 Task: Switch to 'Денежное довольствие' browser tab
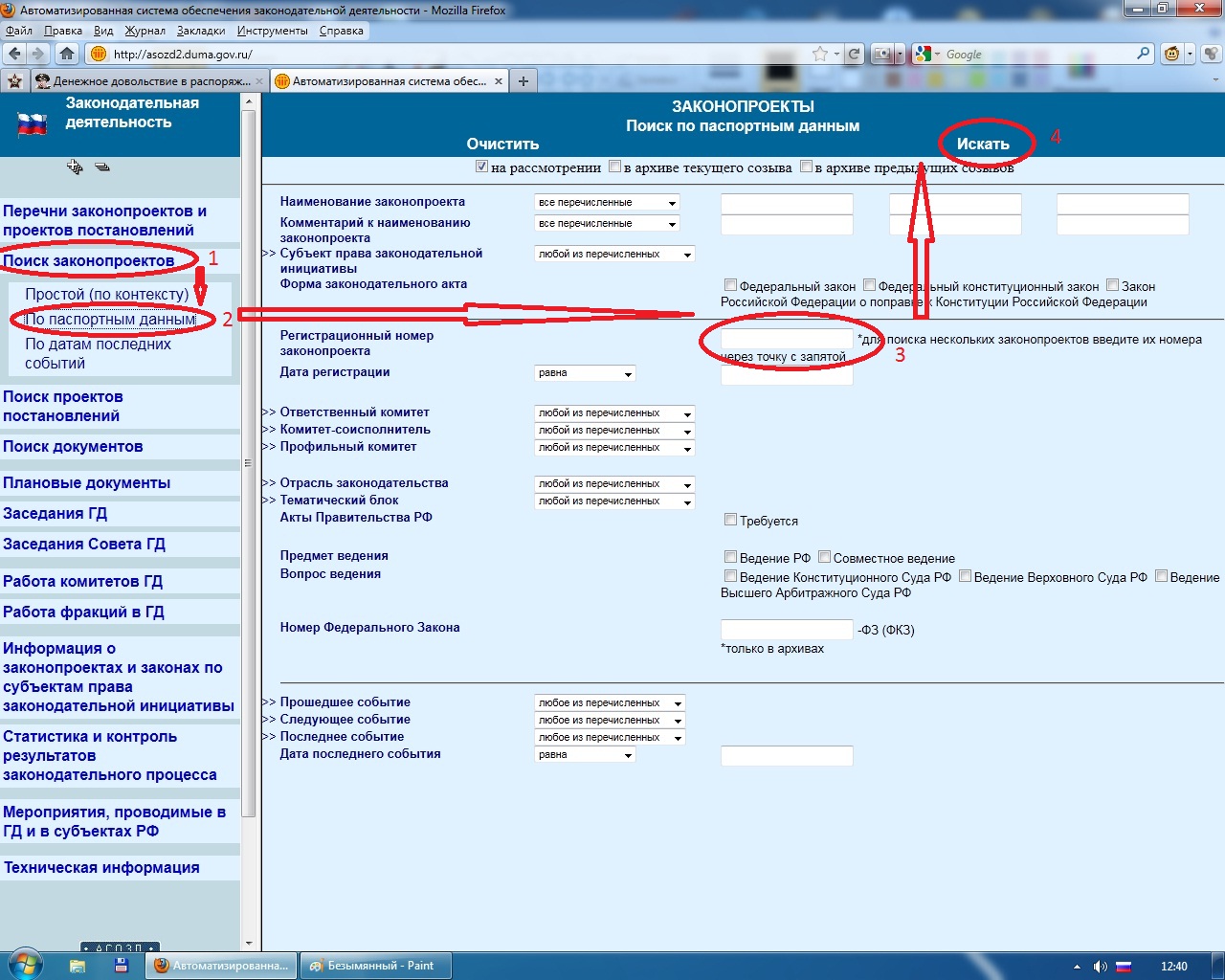pyautogui.click(x=144, y=81)
